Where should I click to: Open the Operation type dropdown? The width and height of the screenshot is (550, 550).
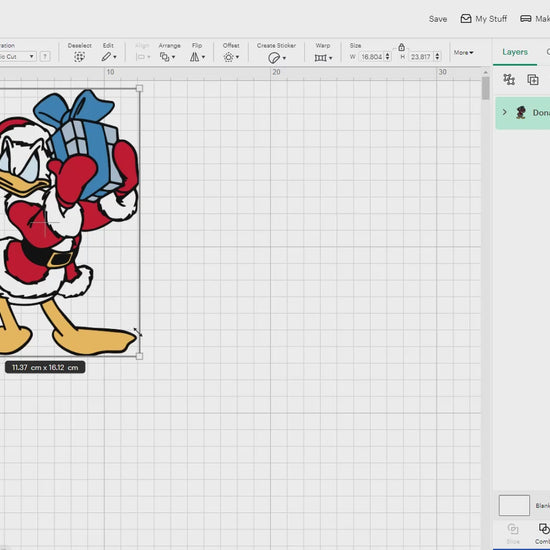(x=18, y=56)
